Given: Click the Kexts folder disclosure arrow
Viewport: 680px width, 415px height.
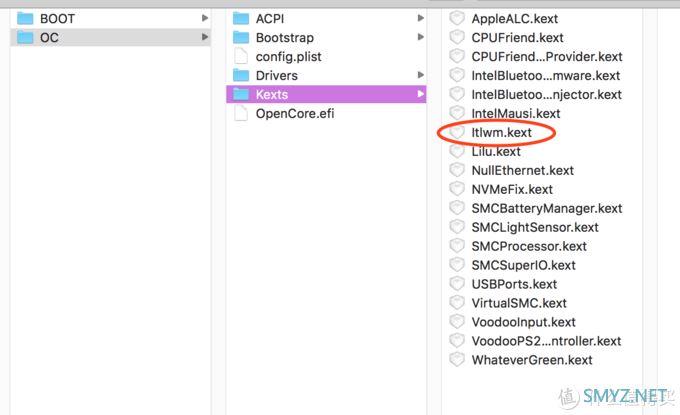Looking at the screenshot, I should (x=420, y=94).
